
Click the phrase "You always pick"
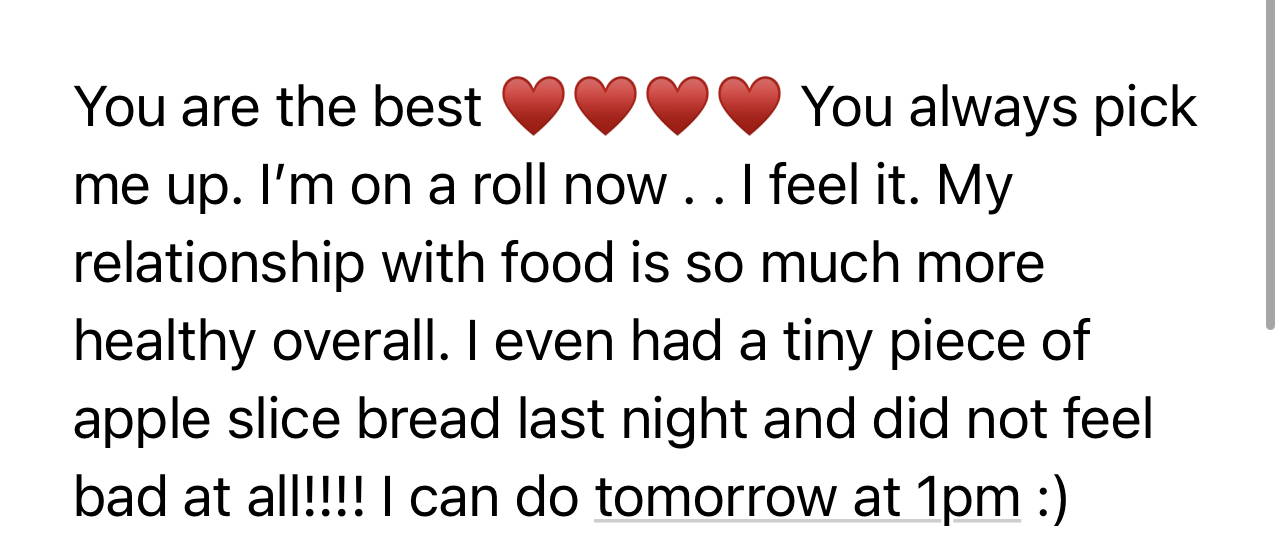pos(1000,107)
